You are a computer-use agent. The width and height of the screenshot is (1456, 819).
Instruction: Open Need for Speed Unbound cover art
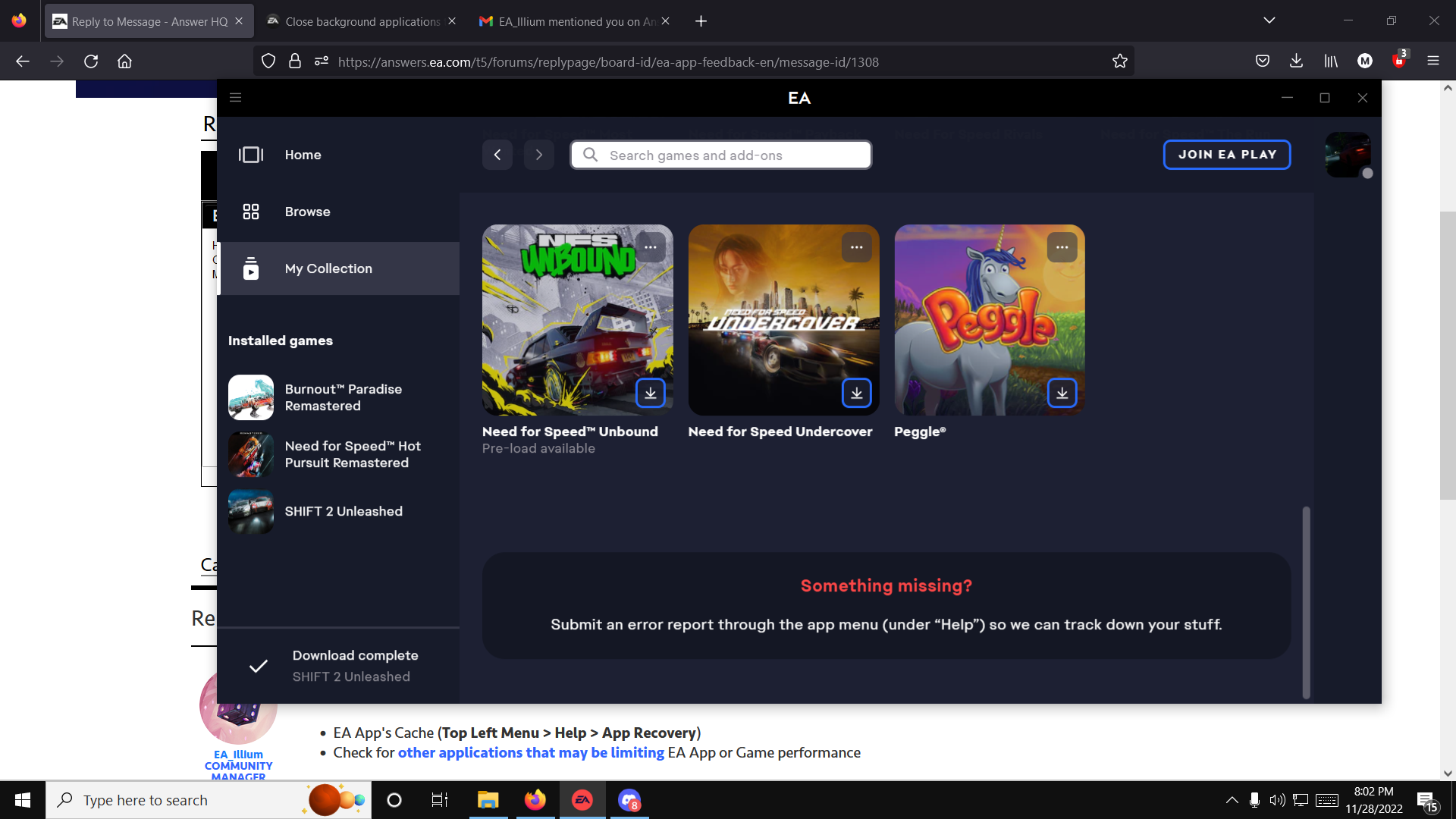tap(578, 319)
